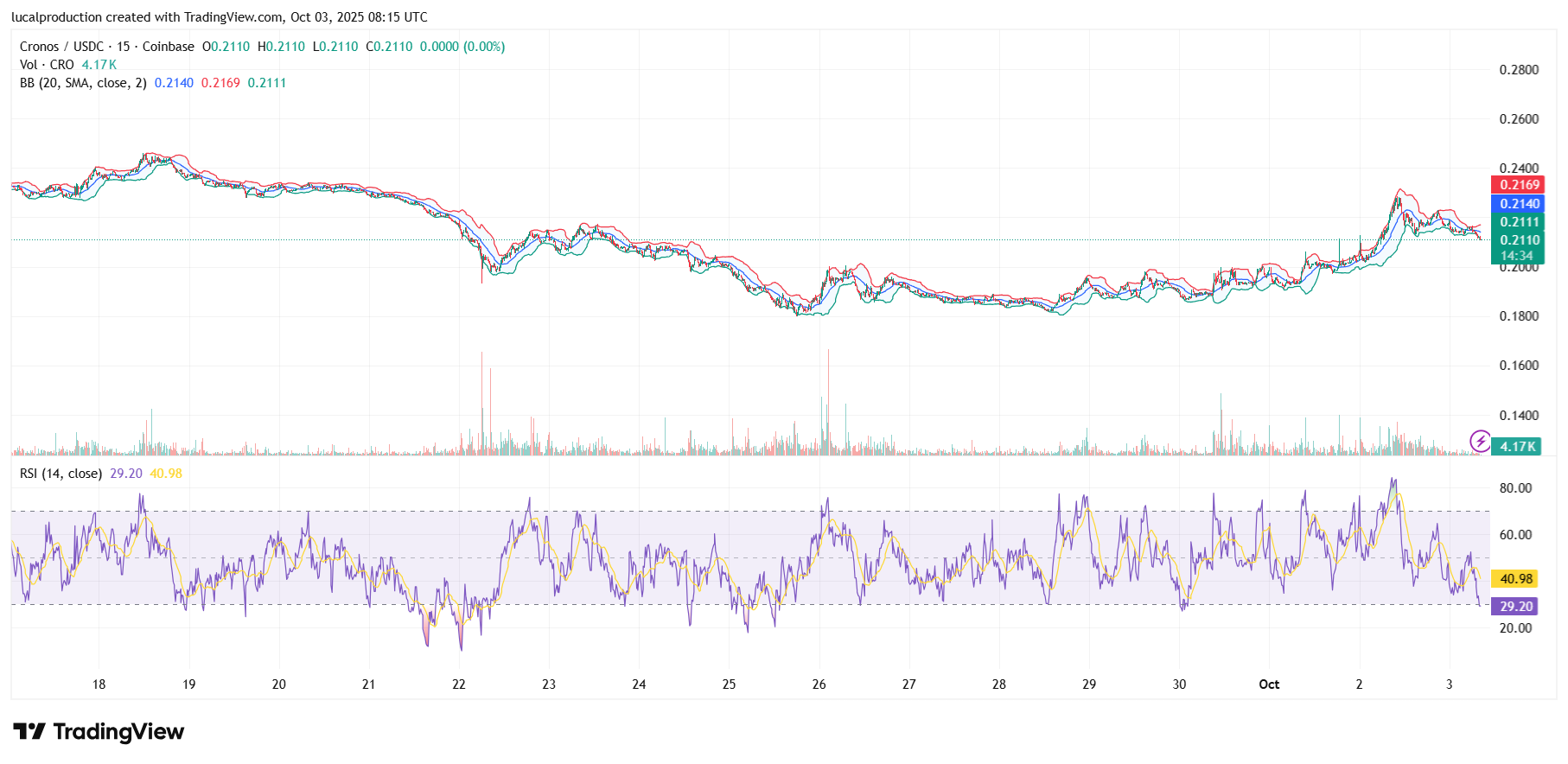
Task: Click date 22 on the time axis
Action: [x=459, y=684]
